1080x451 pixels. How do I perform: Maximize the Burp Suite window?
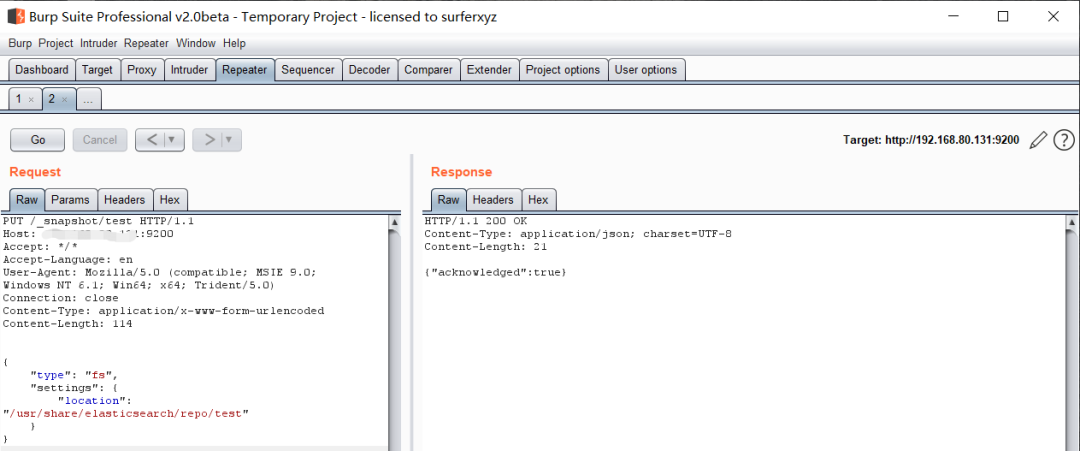pos(1003,17)
